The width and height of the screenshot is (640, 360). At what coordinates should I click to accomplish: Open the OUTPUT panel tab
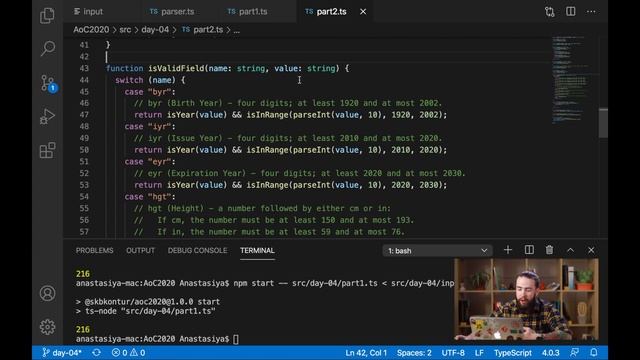click(140, 250)
